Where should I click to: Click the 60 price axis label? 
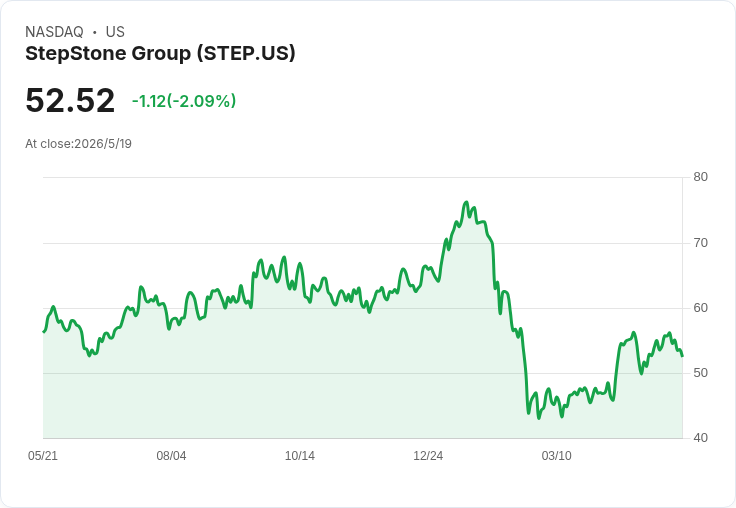(700, 308)
